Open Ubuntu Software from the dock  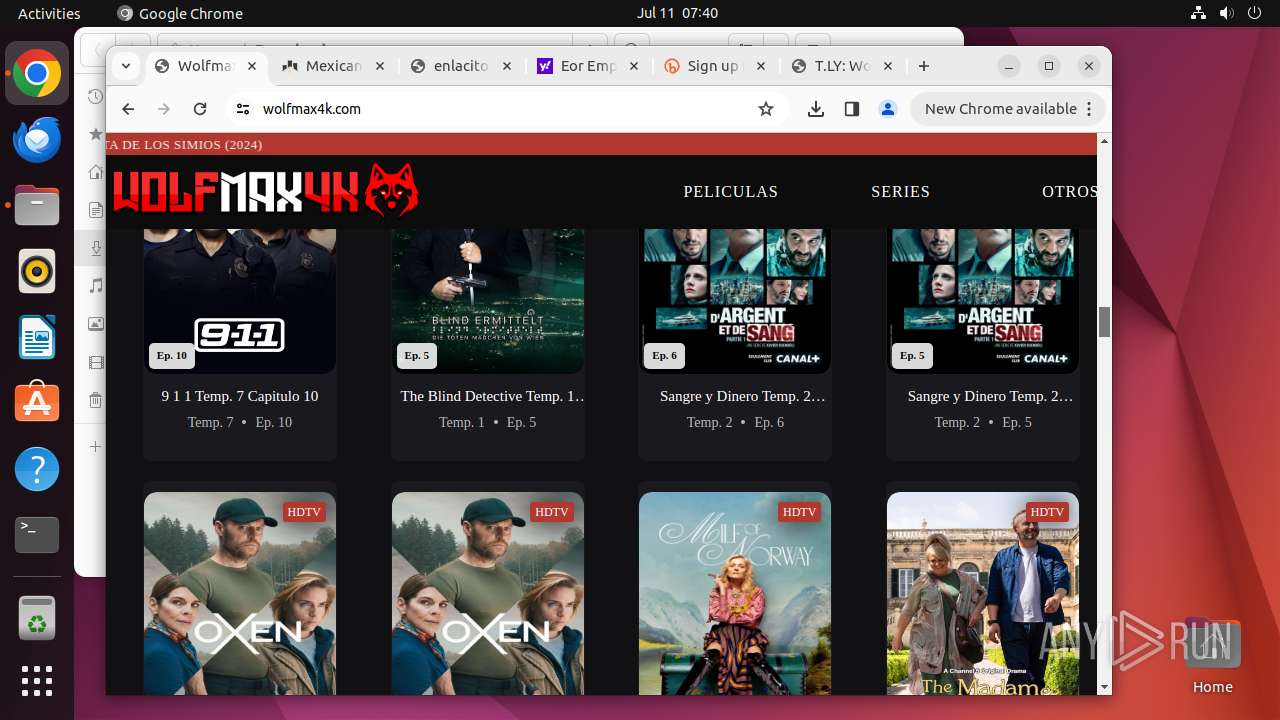[37, 403]
